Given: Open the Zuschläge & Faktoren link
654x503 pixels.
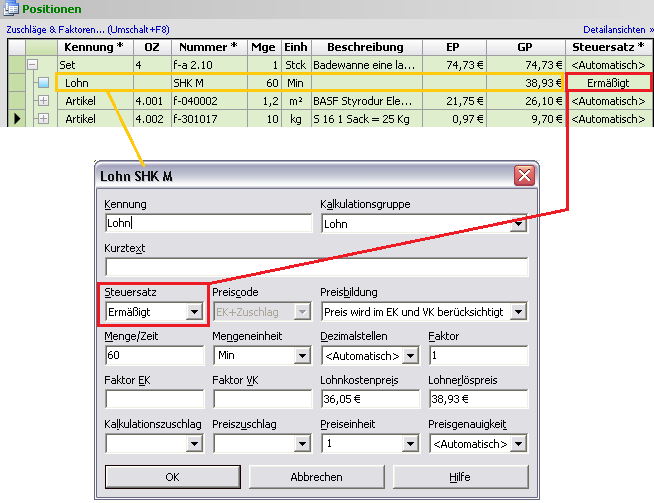Looking at the screenshot, I should 88,30.
